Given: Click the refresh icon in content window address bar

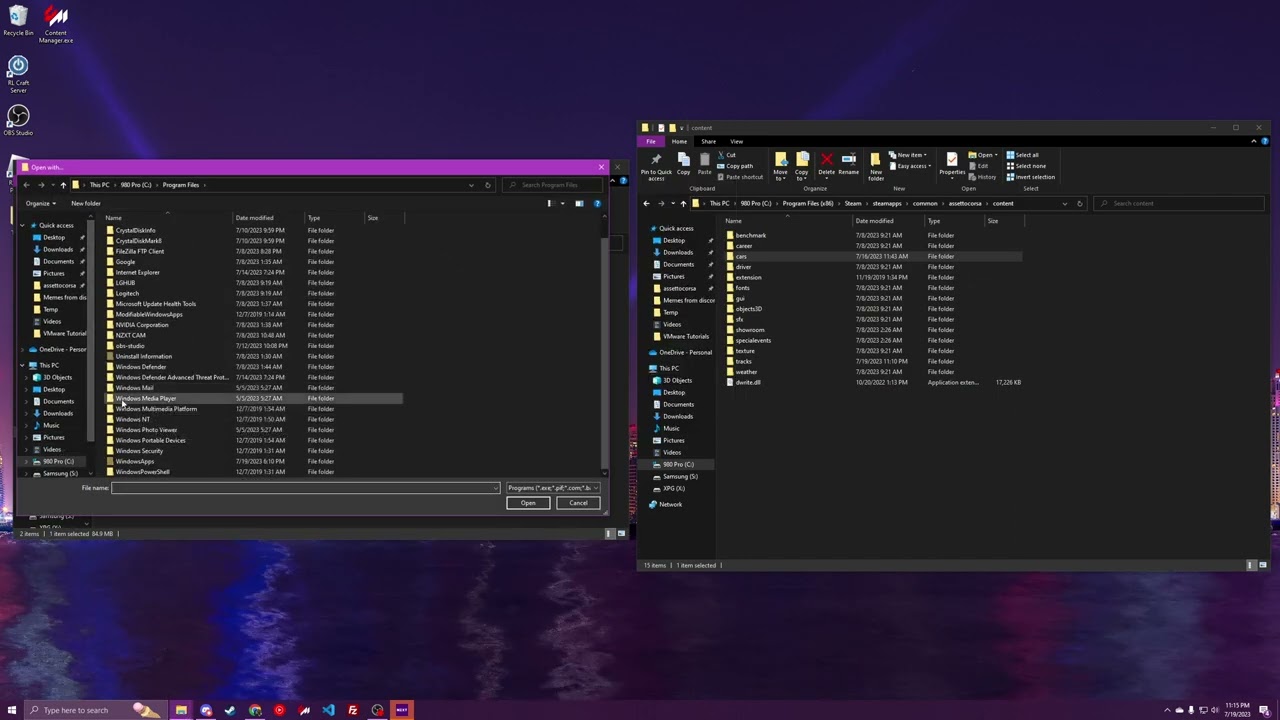Looking at the screenshot, I should (1079, 203).
